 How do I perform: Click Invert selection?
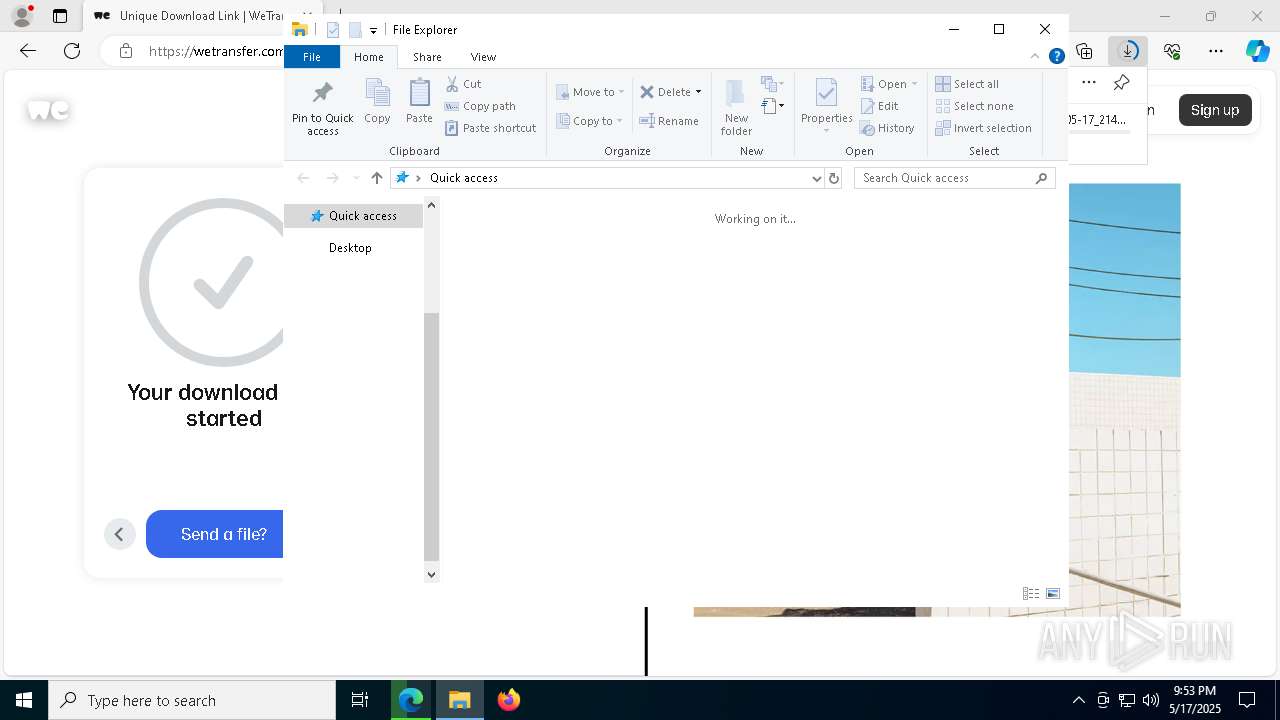point(983,128)
